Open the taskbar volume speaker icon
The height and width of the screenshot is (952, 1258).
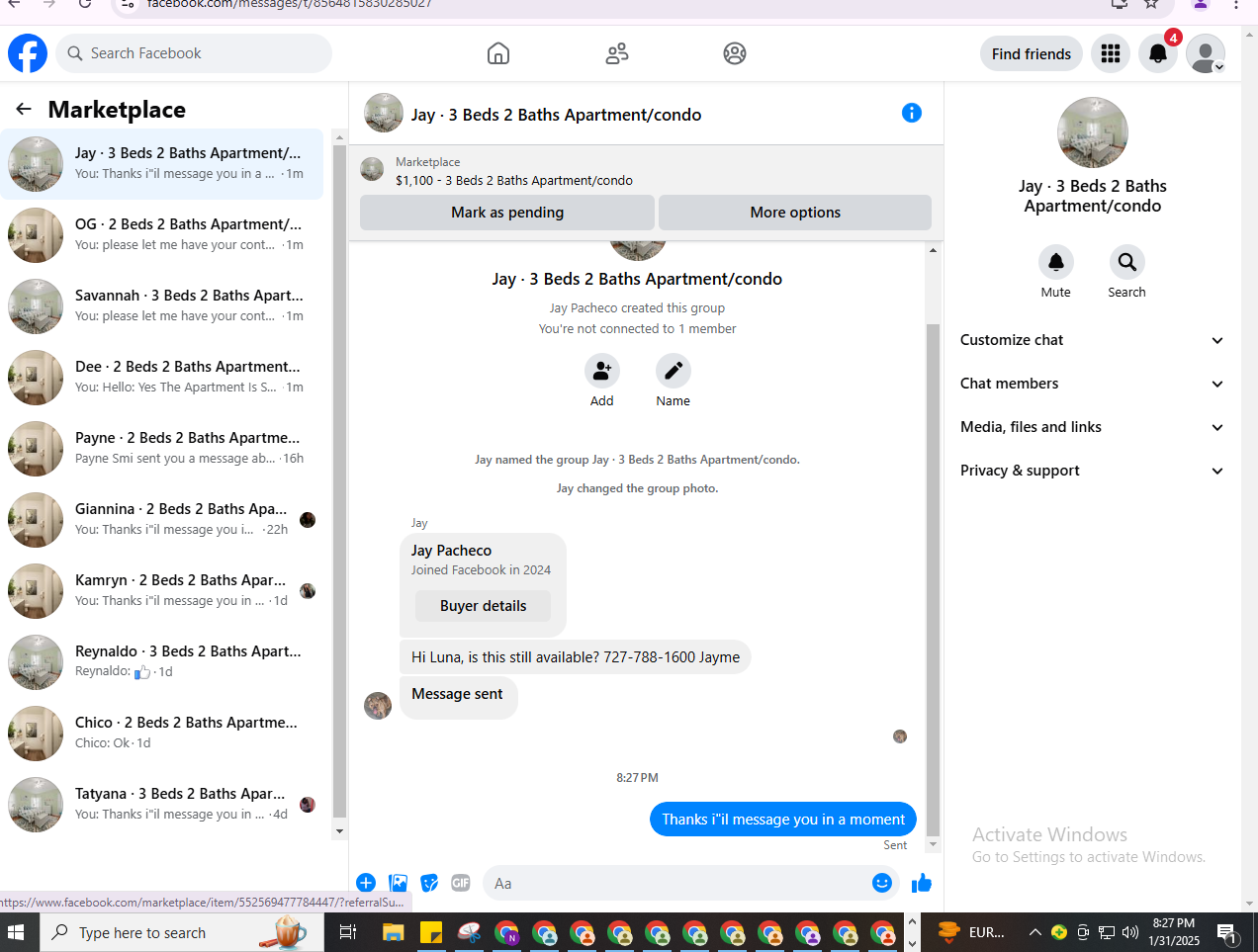1130,932
